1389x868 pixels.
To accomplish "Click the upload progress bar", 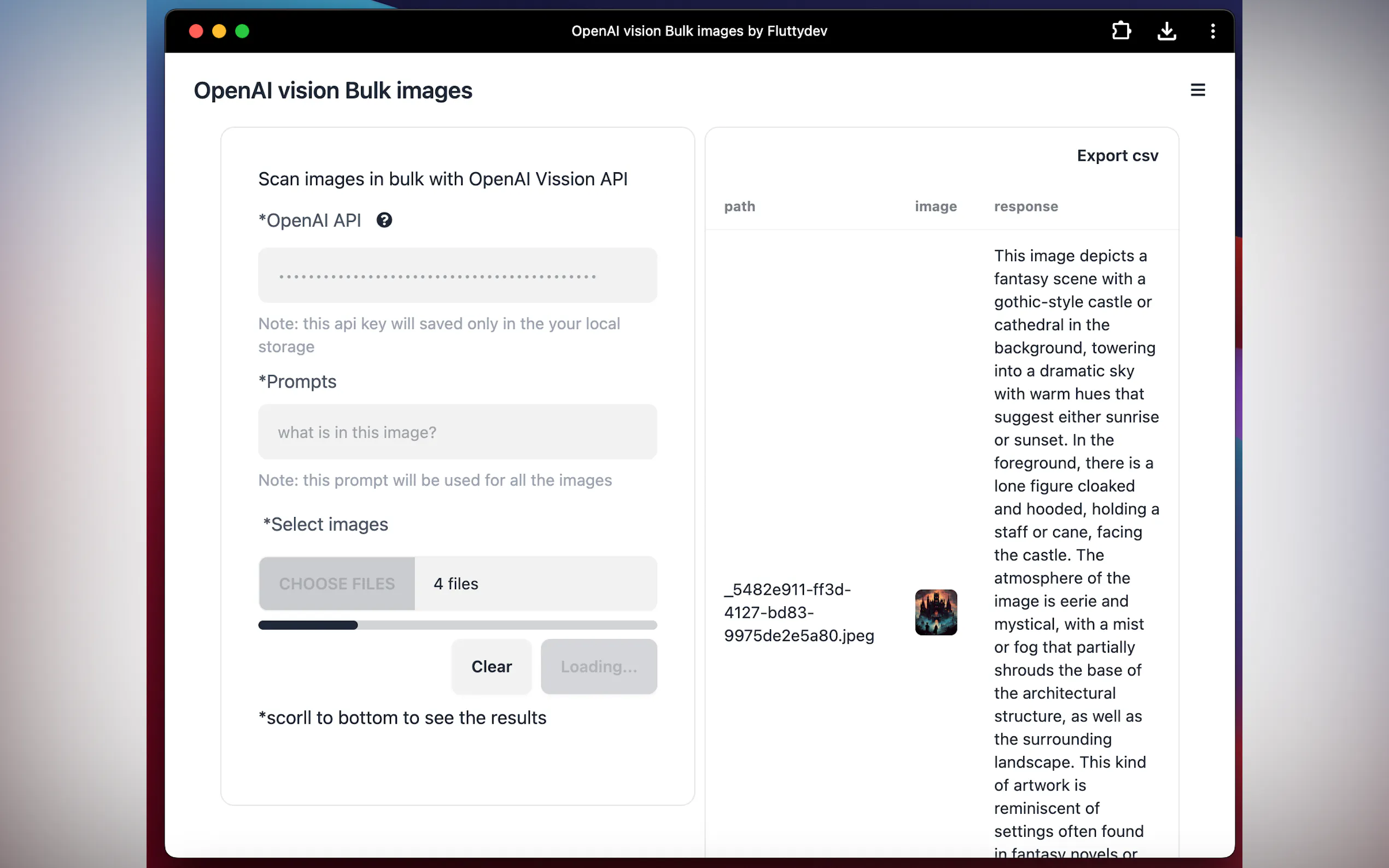I will tap(458, 625).
